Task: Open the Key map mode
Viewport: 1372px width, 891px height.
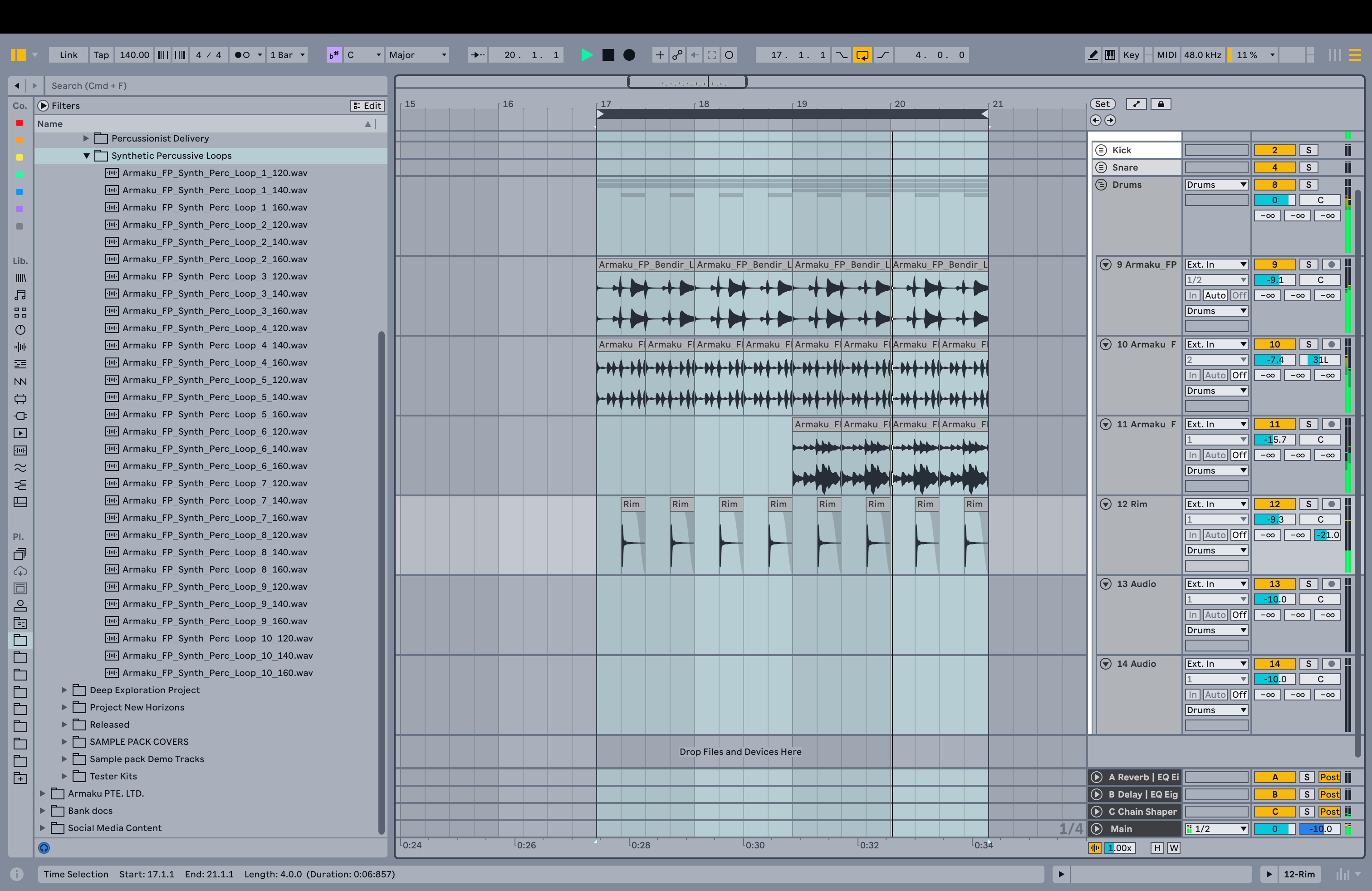Action: click(x=1131, y=55)
